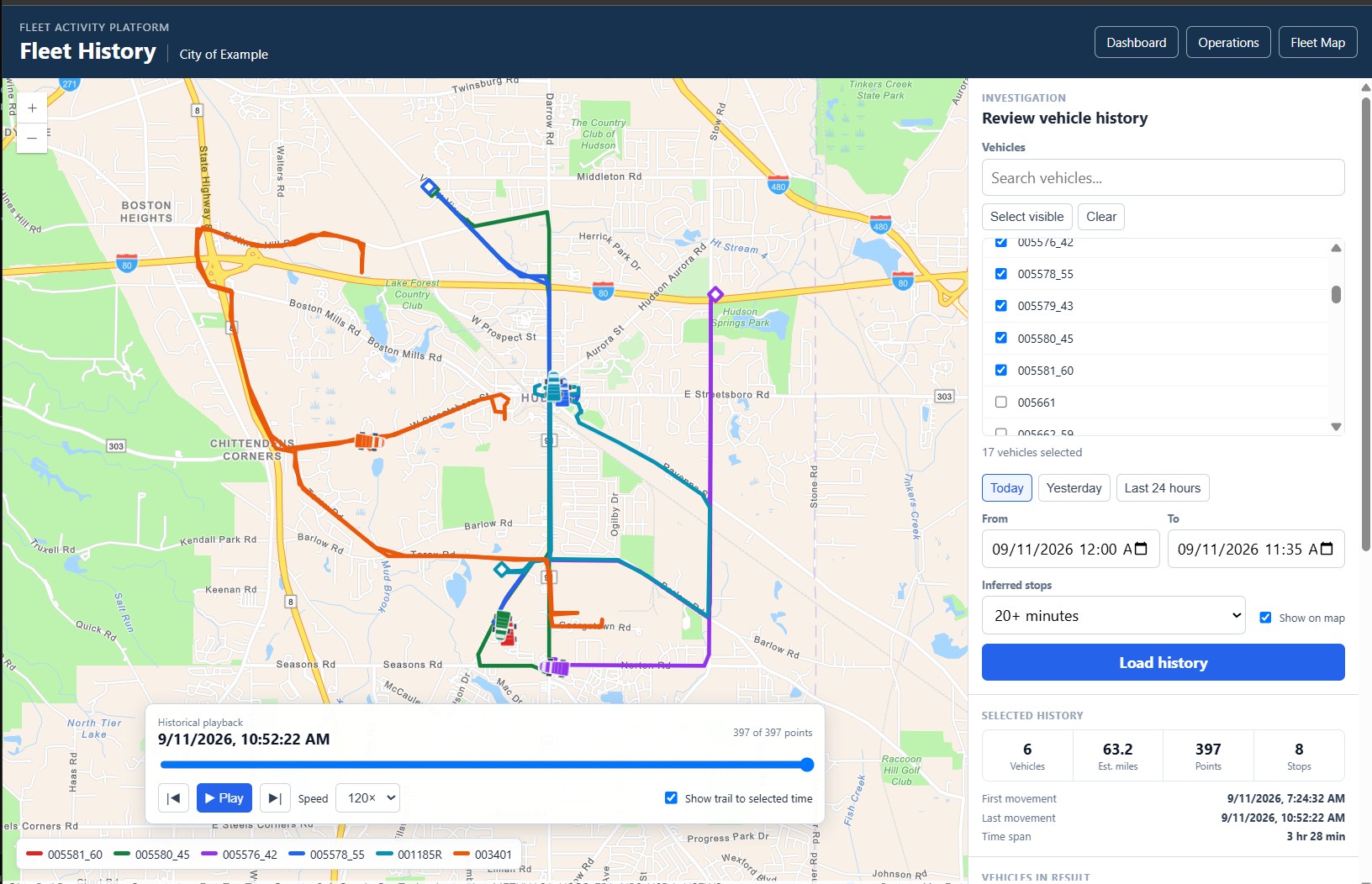Viewport: 1372px width, 884px height.
Task: Uncheck vehicle 005579_43
Action: point(1001,306)
